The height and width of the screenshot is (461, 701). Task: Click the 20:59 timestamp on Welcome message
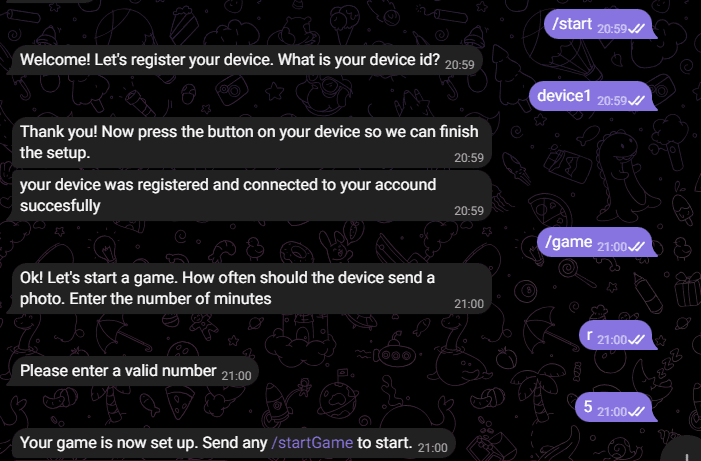[x=459, y=63]
